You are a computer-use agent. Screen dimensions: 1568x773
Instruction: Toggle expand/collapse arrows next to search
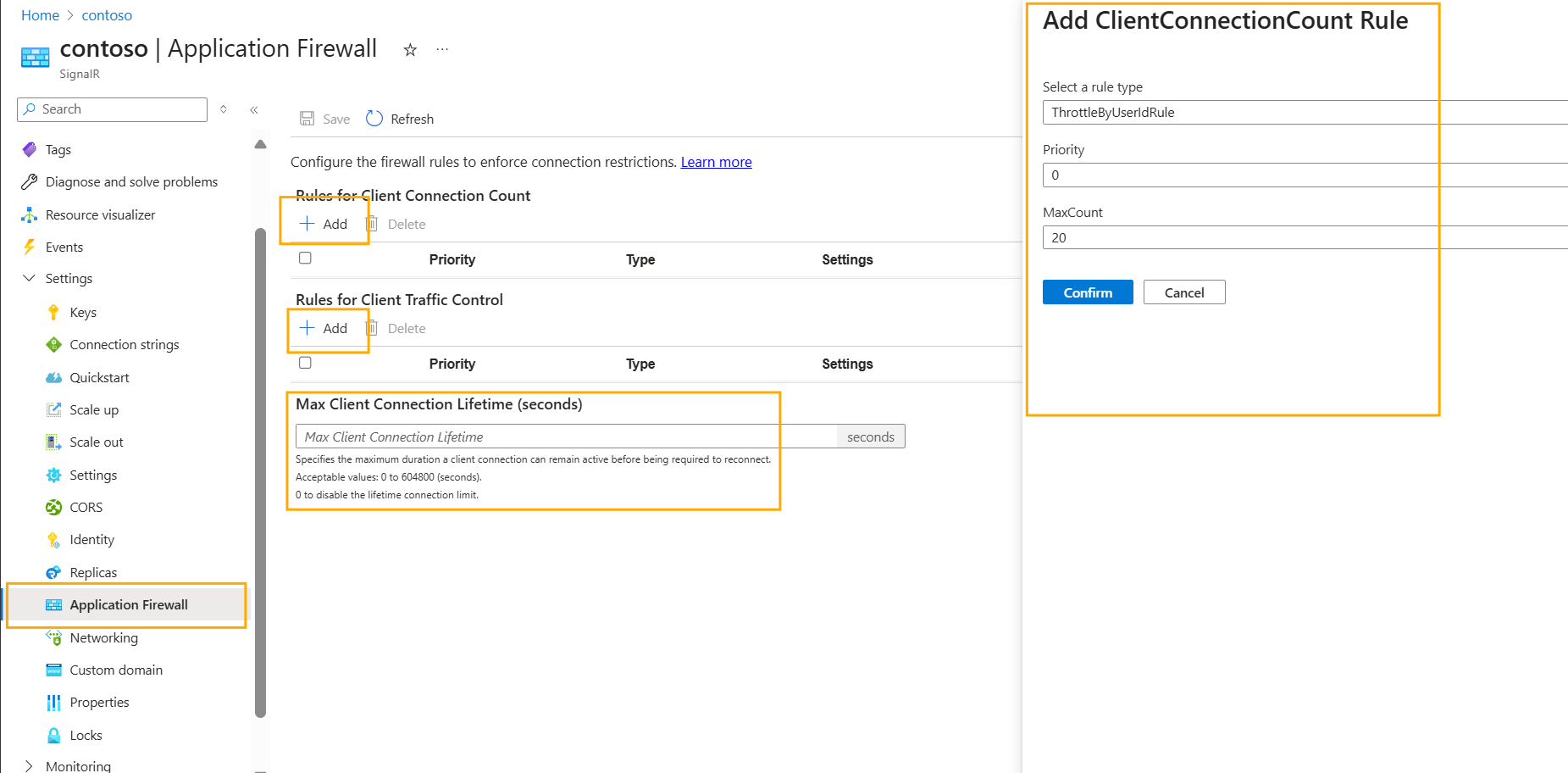(x=224, y=109)
